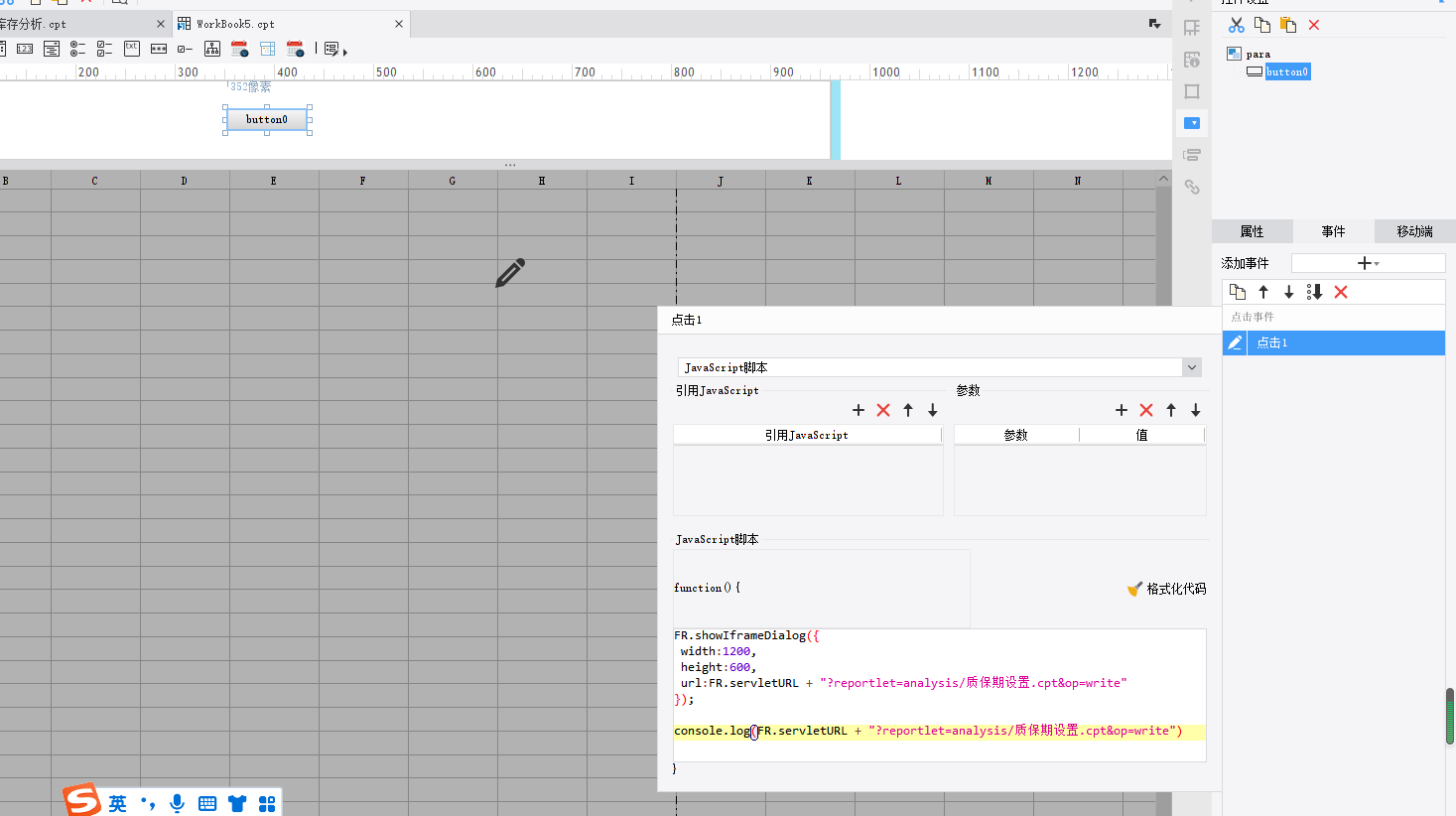This screenshot has height=816, width=1456.
Task: Click the Sogou voice input microphone icon
Action: tap(178, 803)
